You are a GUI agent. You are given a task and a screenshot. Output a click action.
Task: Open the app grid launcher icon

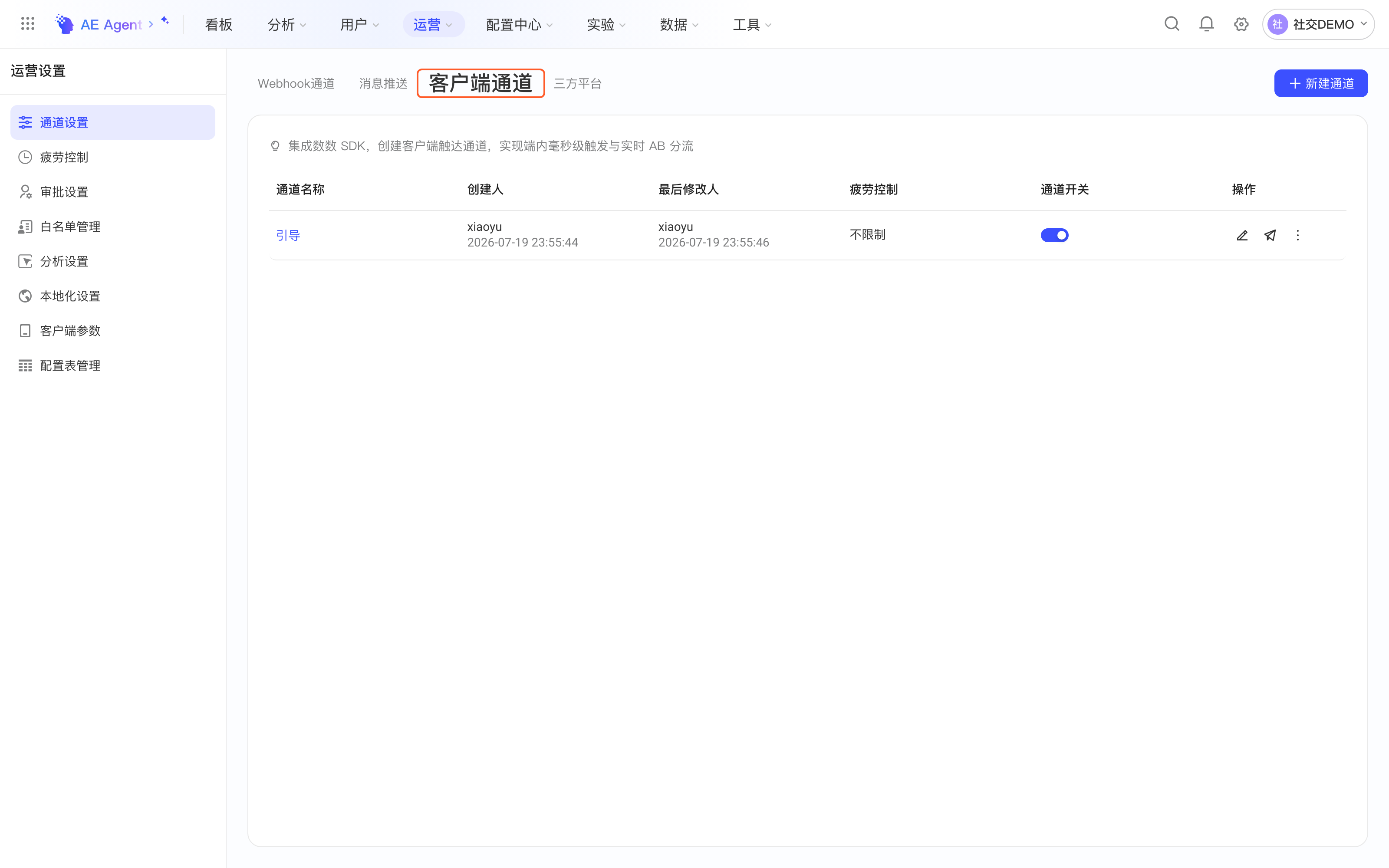pyautogui.click(x=27, y=24)
